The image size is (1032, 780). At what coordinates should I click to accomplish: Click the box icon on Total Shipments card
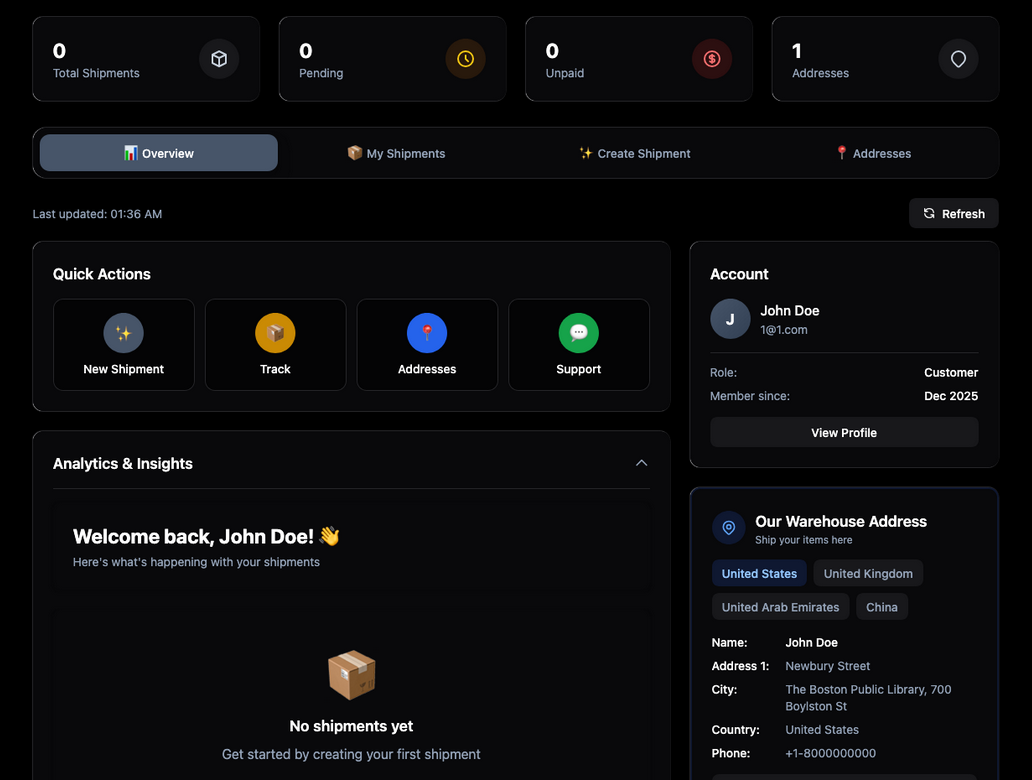[x=219, y=59]
